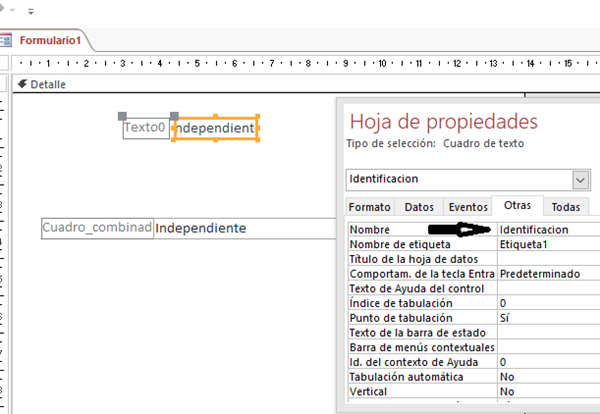600x414 pixels.
Task: Select the Cuadro_combinado label on the form
Action: pos(97,228)
